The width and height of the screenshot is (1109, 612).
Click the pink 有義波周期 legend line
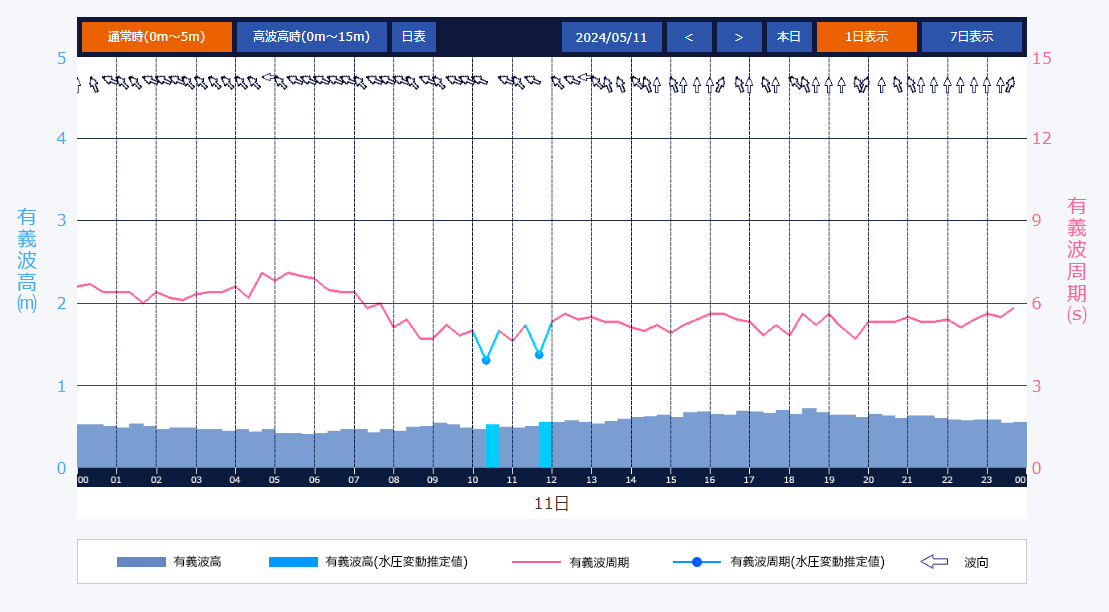(x=536, y=562)
